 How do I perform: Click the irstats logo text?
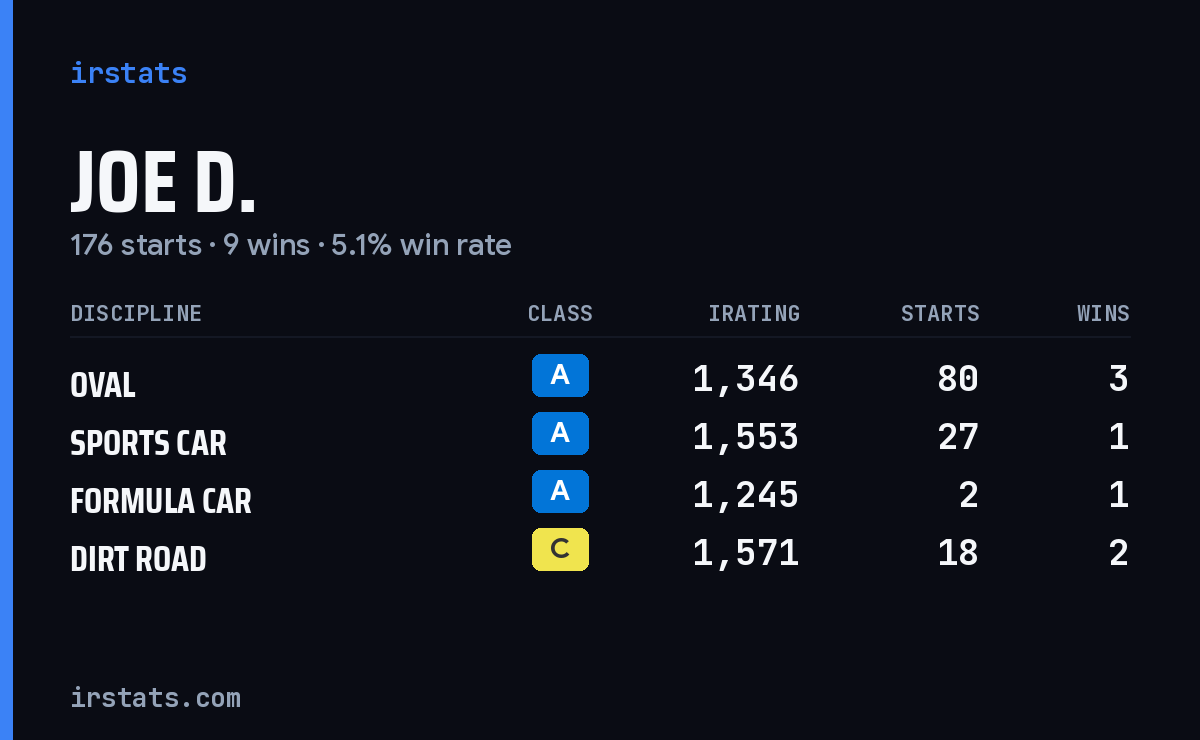128,73
